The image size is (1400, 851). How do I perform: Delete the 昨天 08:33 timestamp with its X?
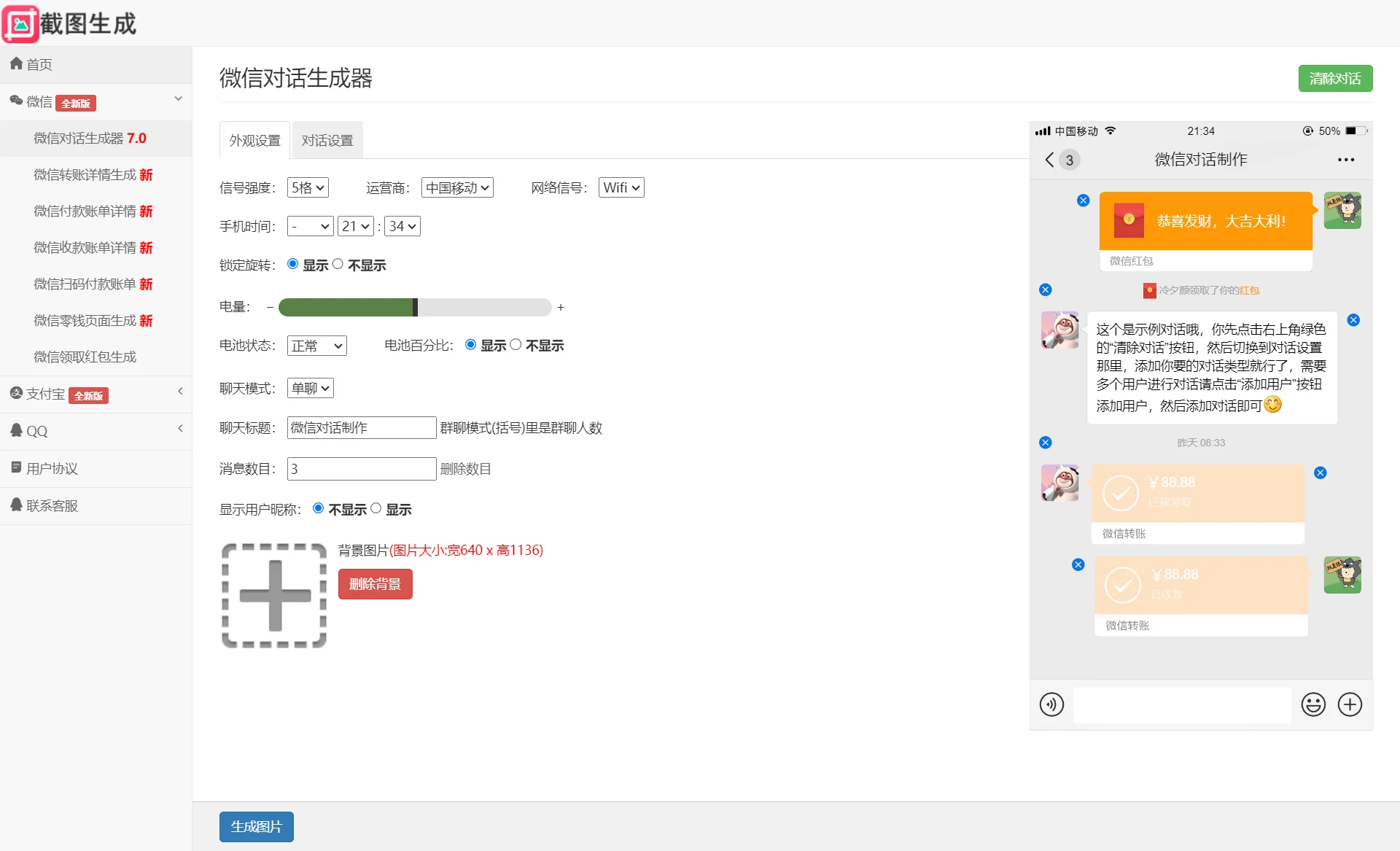1046,443
